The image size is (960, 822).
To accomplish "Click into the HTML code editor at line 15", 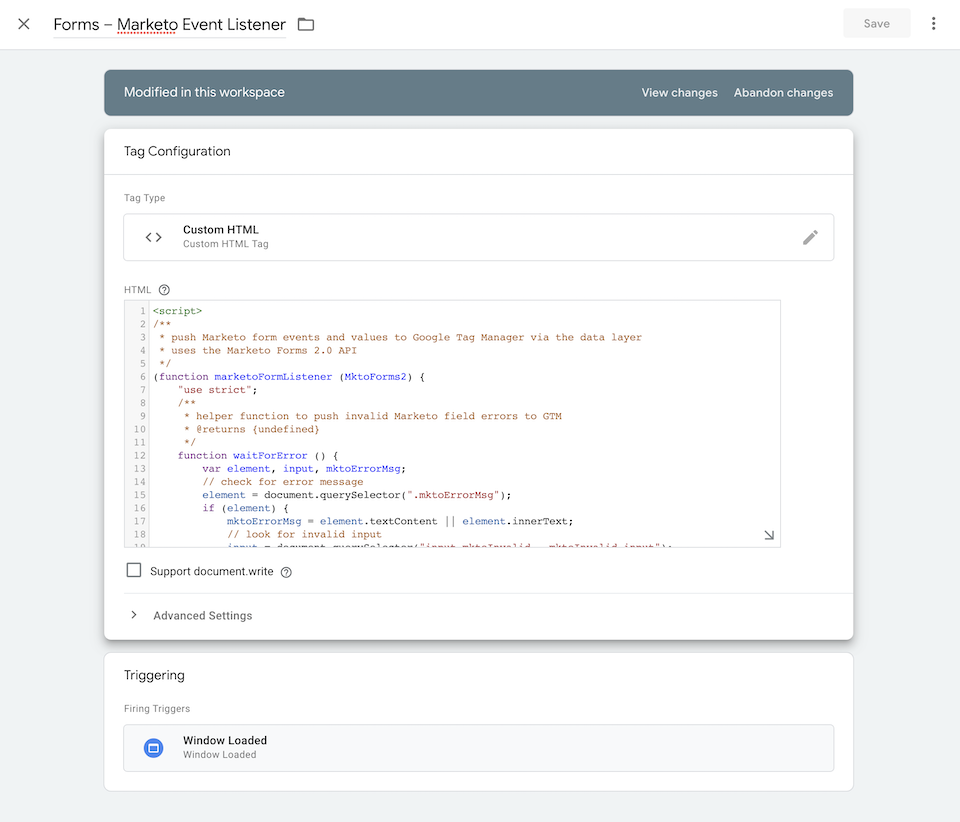I will pyautogui.click(x=356, y=495).
